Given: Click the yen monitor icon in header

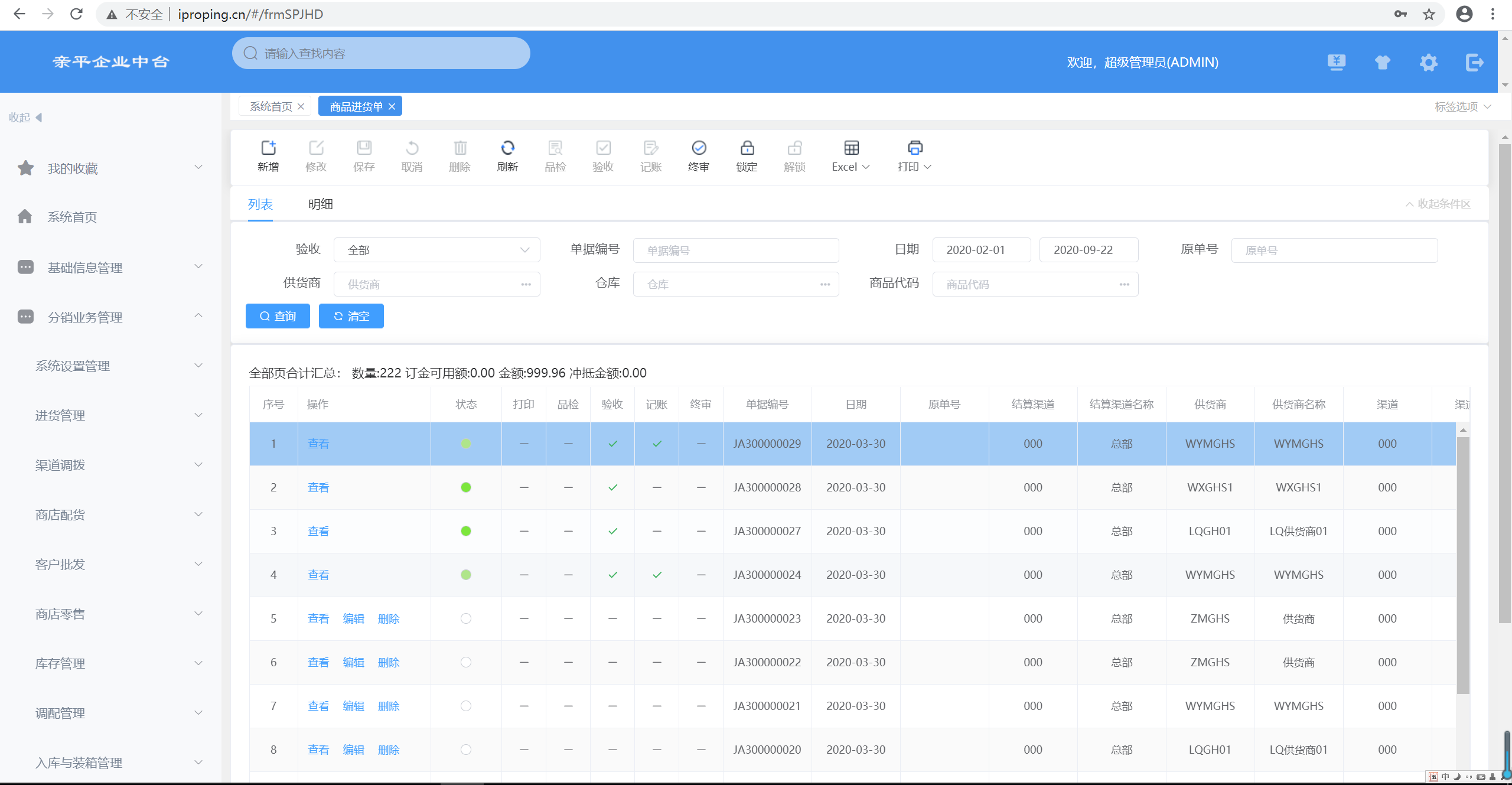Looking at the screenshot, I should 1337,62.
